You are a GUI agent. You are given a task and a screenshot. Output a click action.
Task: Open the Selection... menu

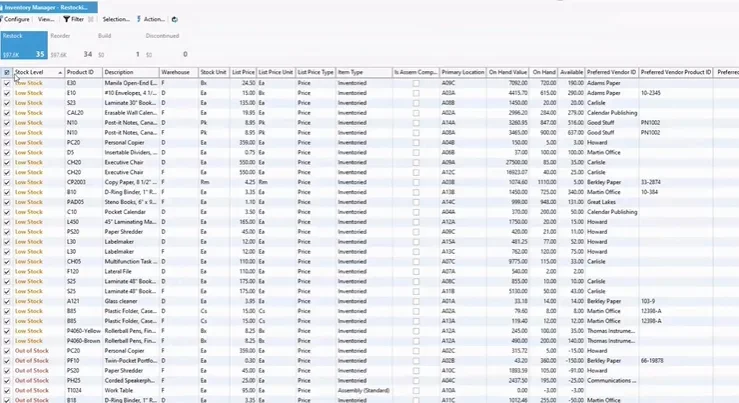(x=116, y=19)
